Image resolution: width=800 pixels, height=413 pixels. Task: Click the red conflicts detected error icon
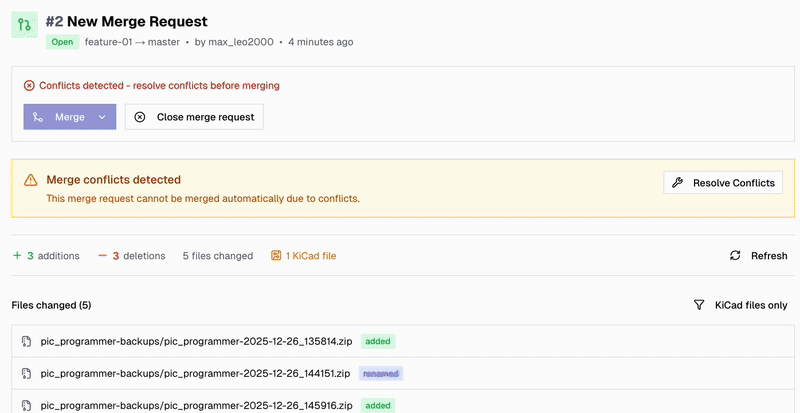(x=29, y=85)
